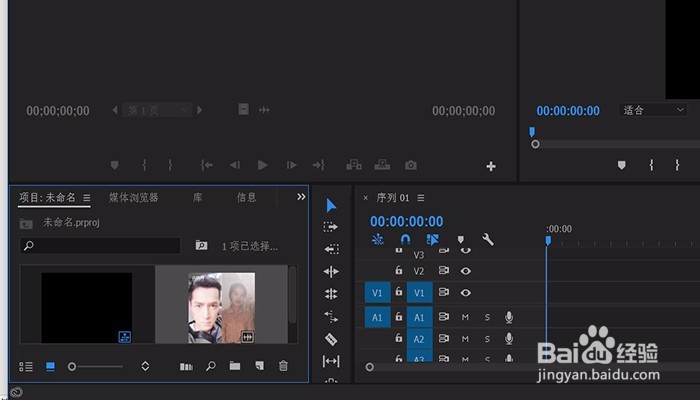700x400 pixels.
Task: Toggle lock on A2 track
Action: [x=399, y=338]
